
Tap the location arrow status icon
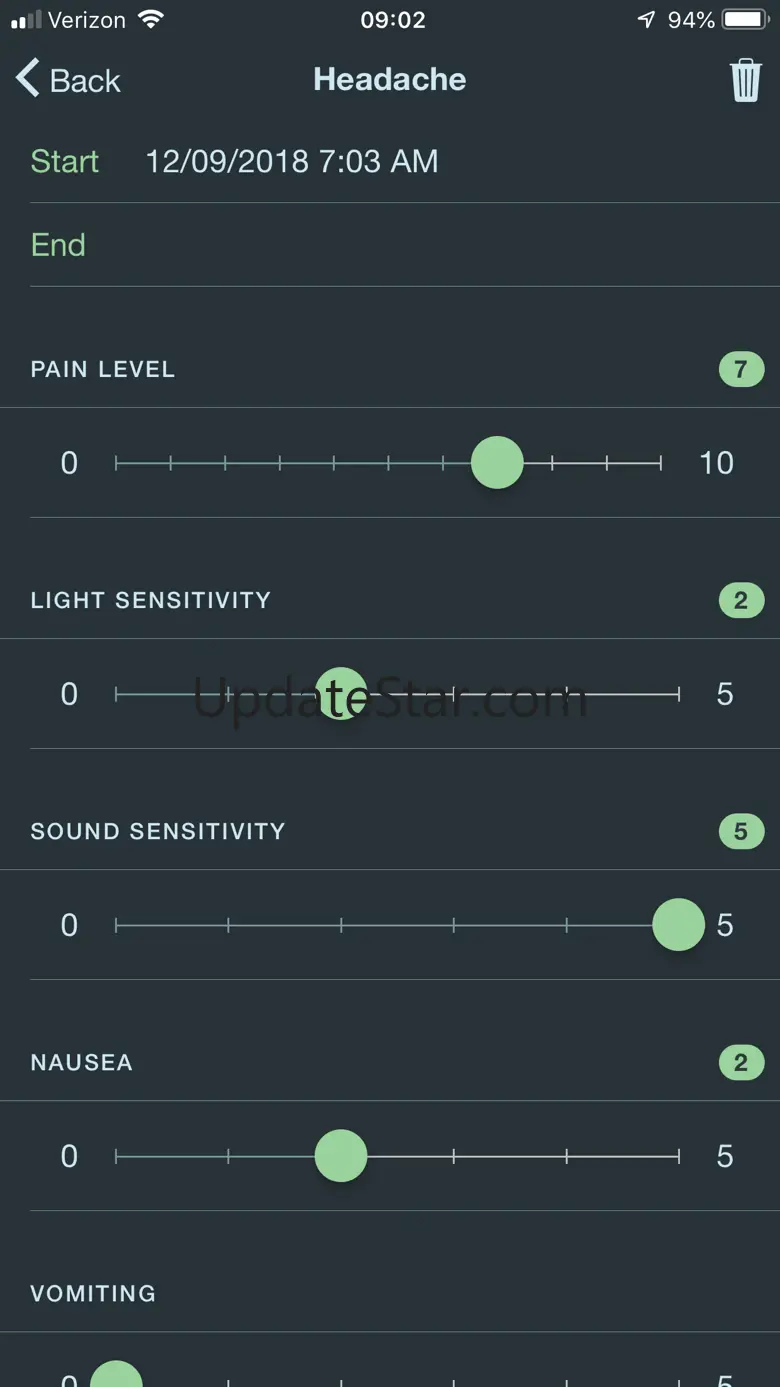click(647, 19)
